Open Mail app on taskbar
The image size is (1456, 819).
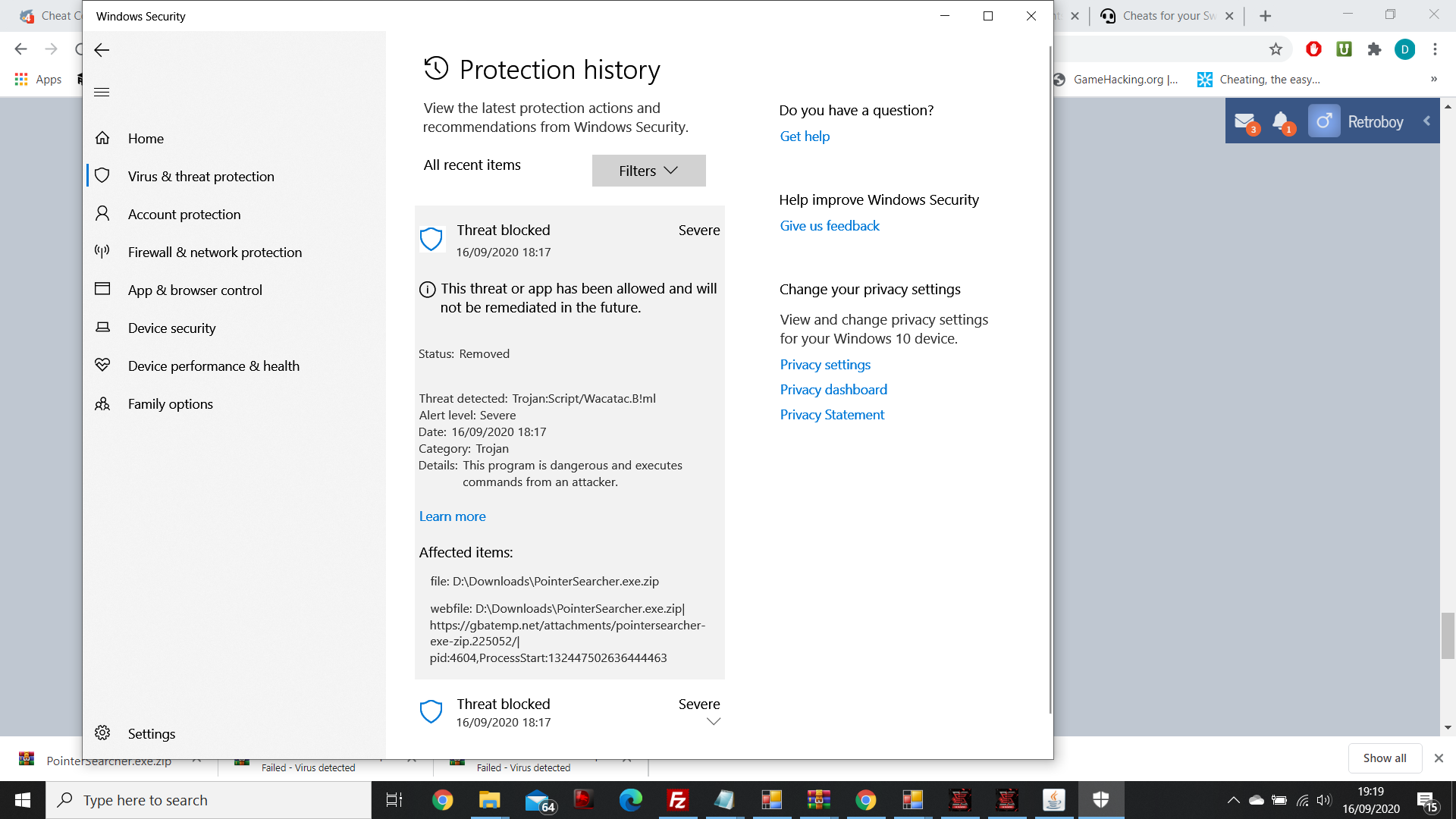point(539,800)
